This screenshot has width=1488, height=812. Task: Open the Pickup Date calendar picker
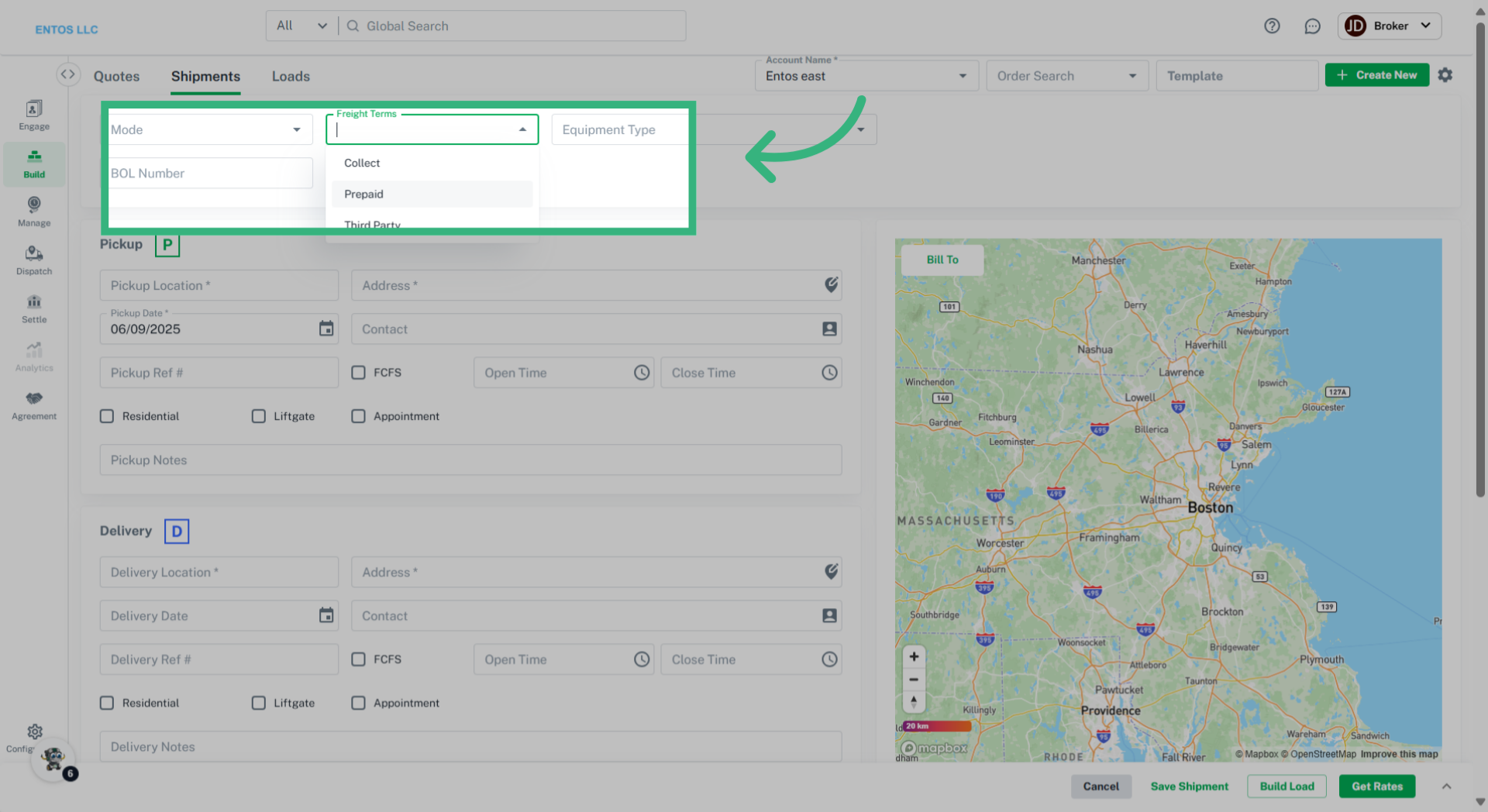(x=326, y=329)
